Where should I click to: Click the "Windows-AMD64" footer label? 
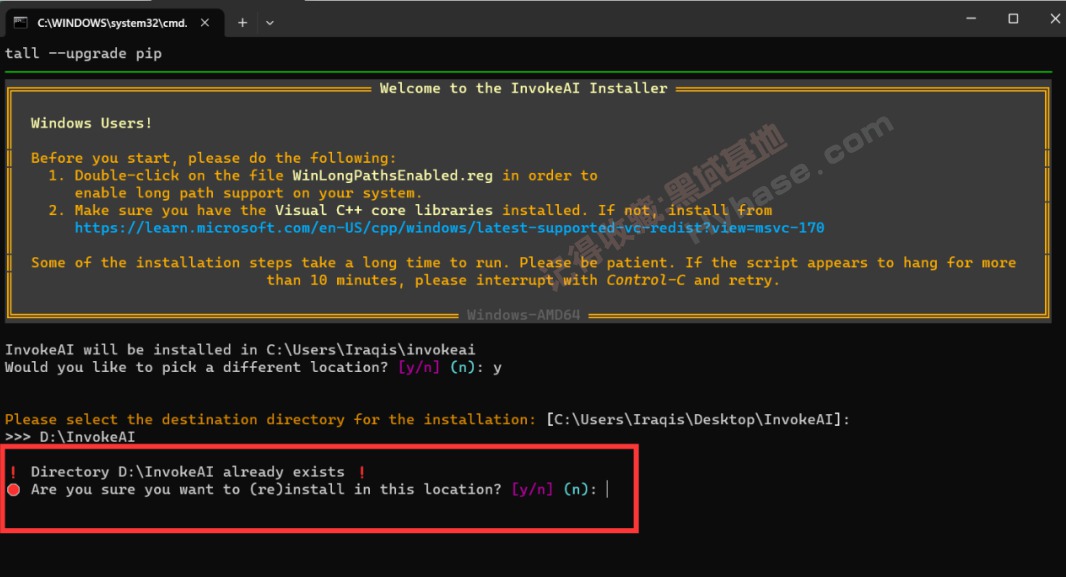coord(523,315)
